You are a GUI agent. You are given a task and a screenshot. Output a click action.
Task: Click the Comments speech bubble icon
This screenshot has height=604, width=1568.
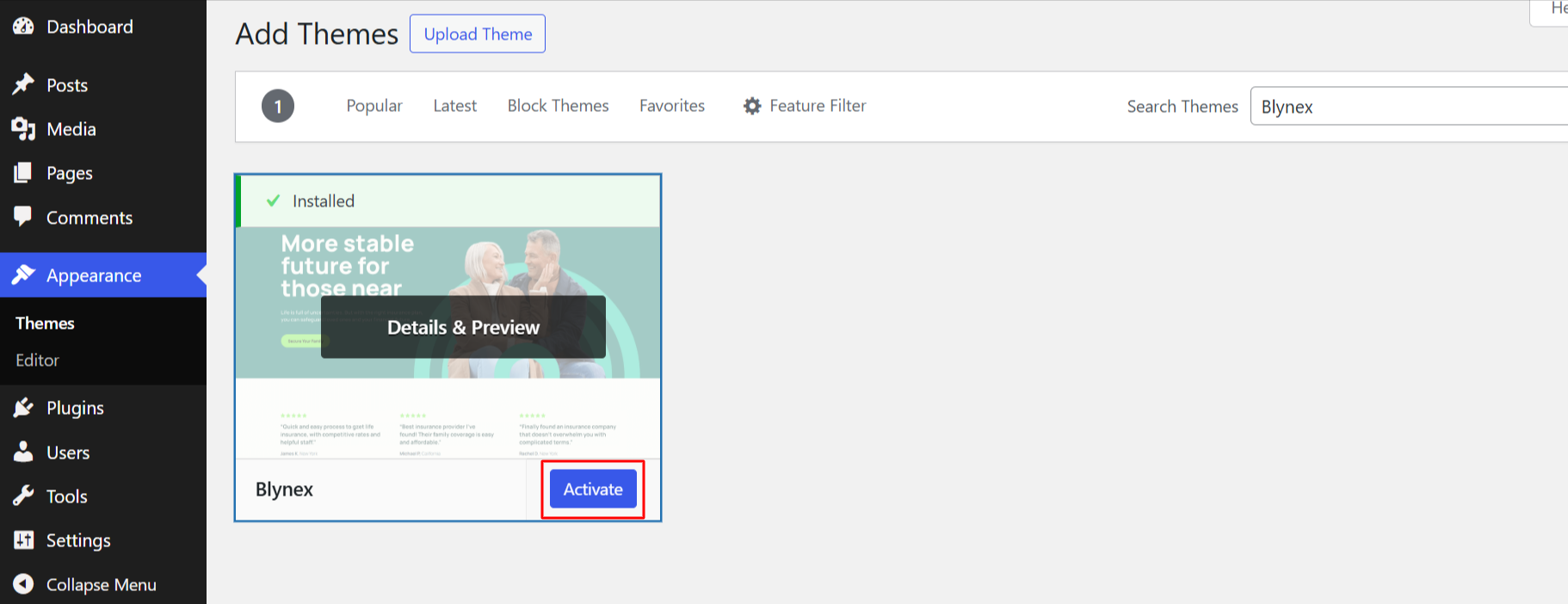coord(23,217)
